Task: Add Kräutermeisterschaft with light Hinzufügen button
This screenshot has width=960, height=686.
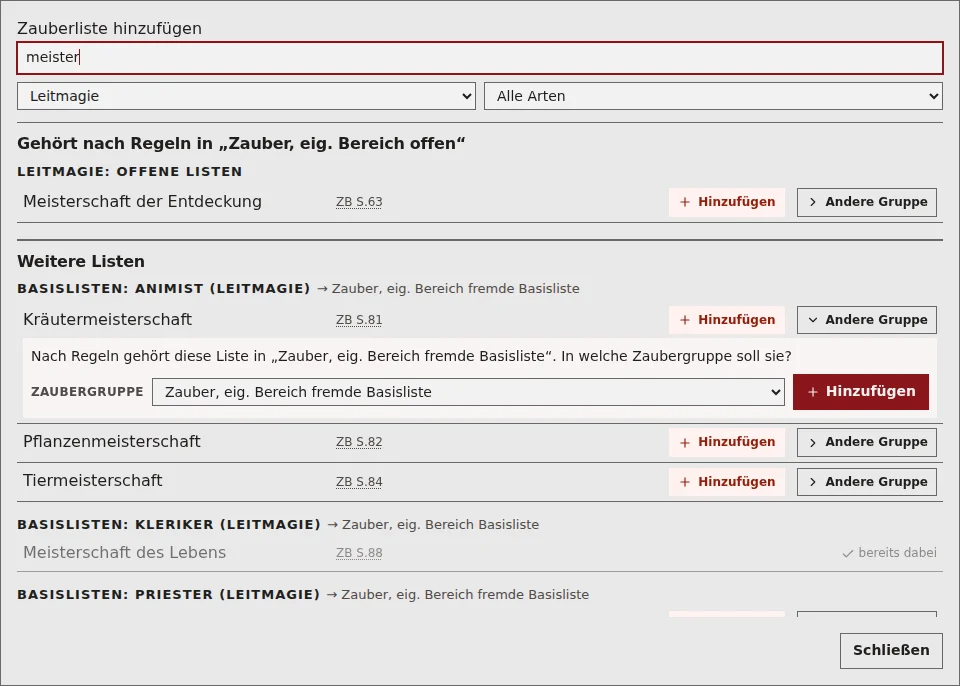Action: click(727, 320)
